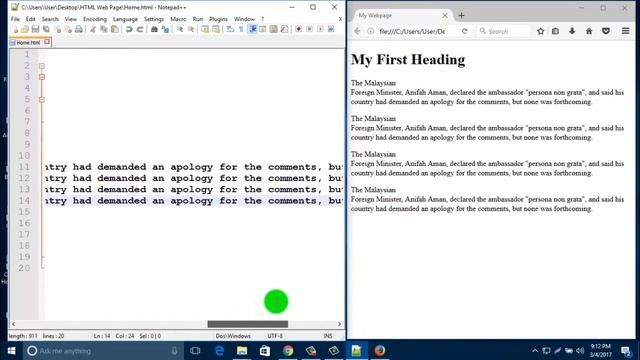Open the Language menu
This screenshot has width=640, height=360.
tap(125, 19)
